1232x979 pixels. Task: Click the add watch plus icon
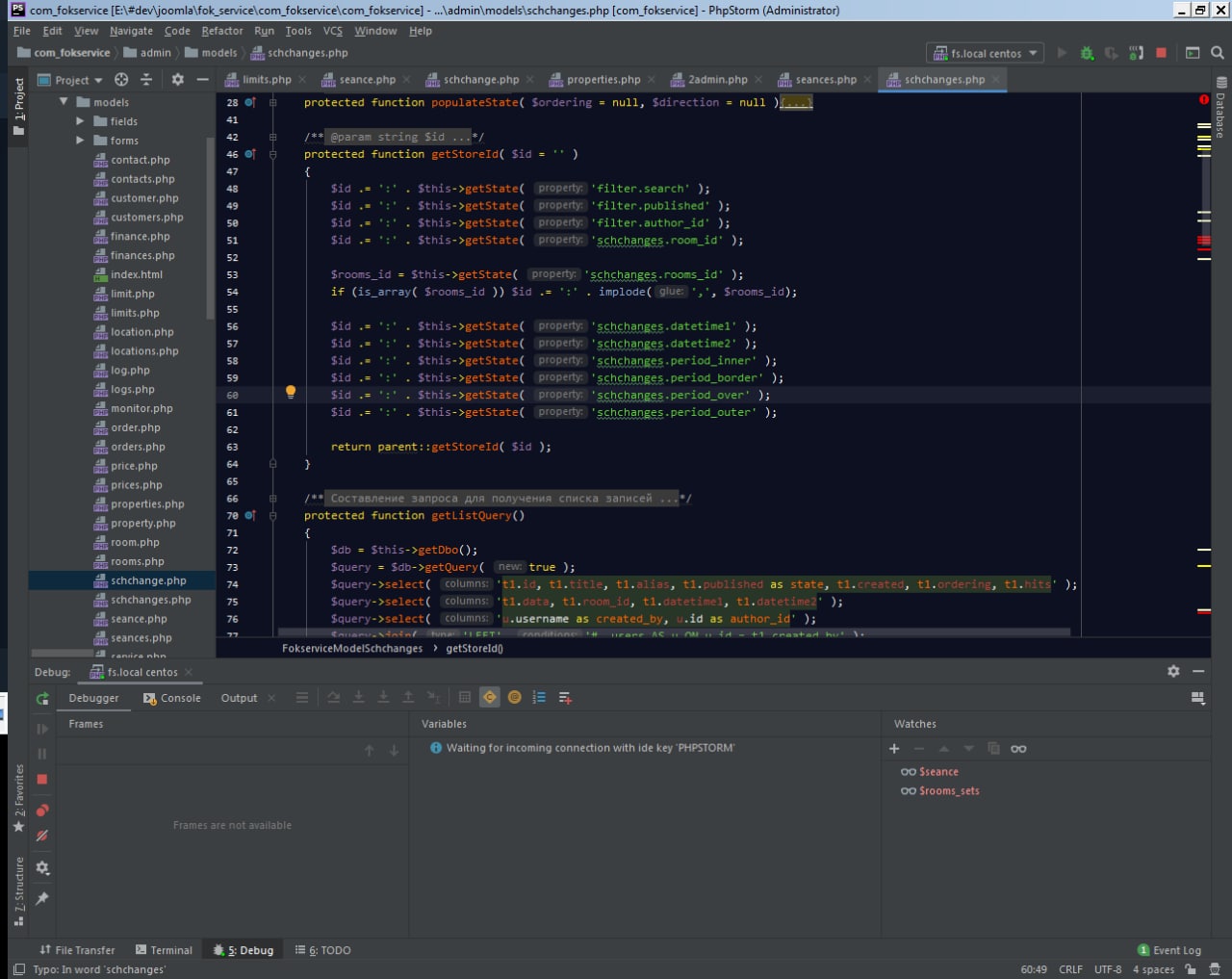(x=894, y=749)
